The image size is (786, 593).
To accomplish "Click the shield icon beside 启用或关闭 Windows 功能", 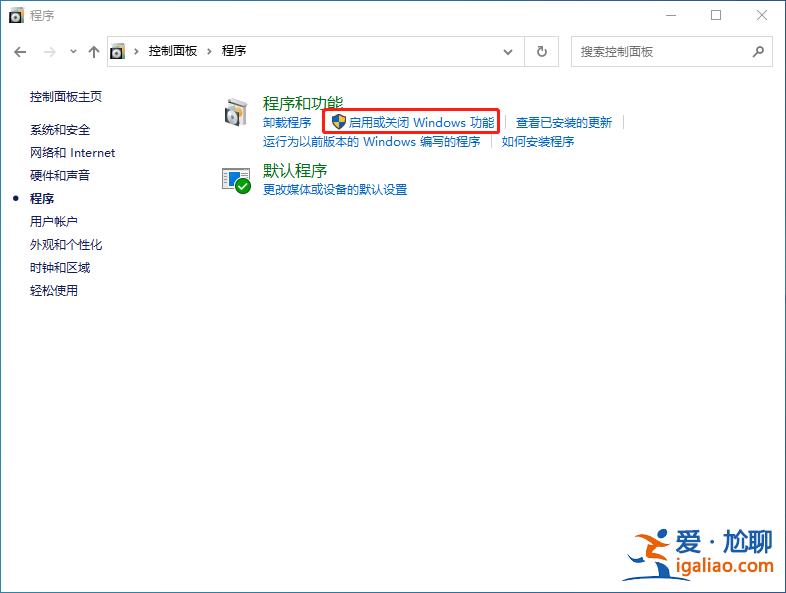I will (x=339, y=121).
